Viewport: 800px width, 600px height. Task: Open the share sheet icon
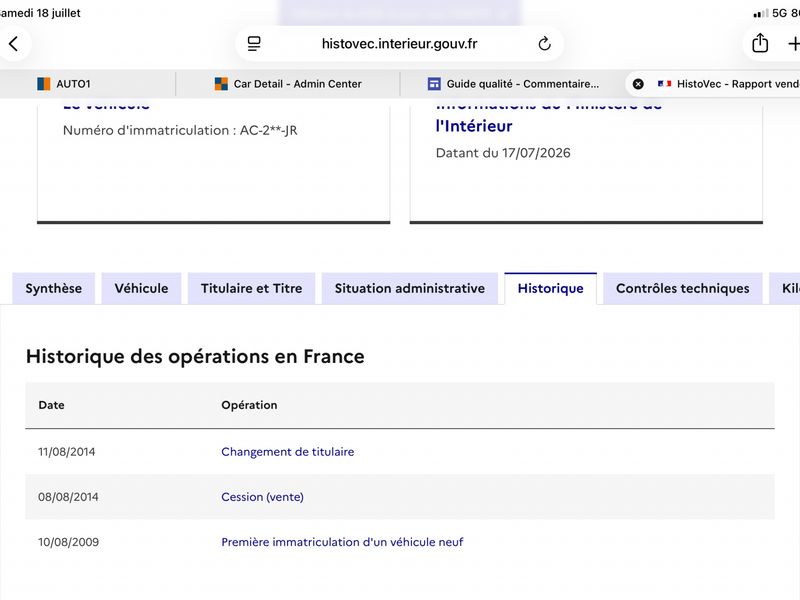(760, 43)
